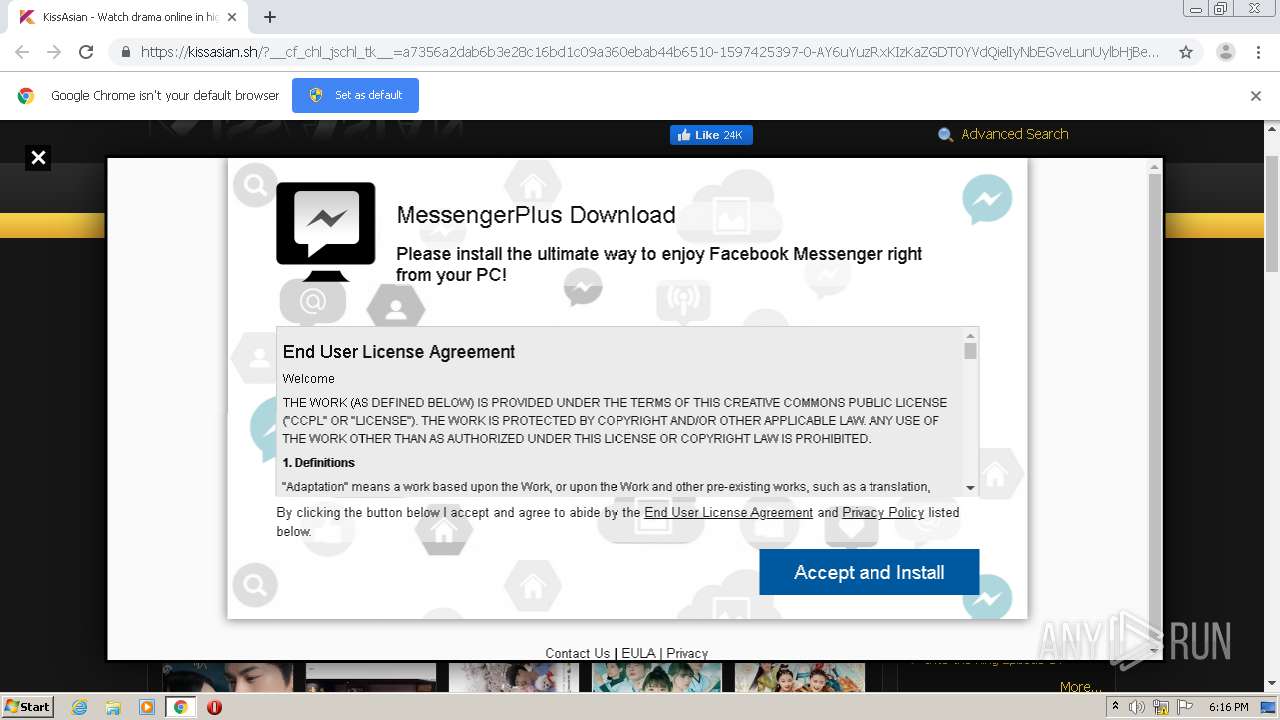Image resolution: width=1280 pixels, height=720 pixels.
Task: Click the 6:16 PM system clock
Action: (x=1229, y=707)
